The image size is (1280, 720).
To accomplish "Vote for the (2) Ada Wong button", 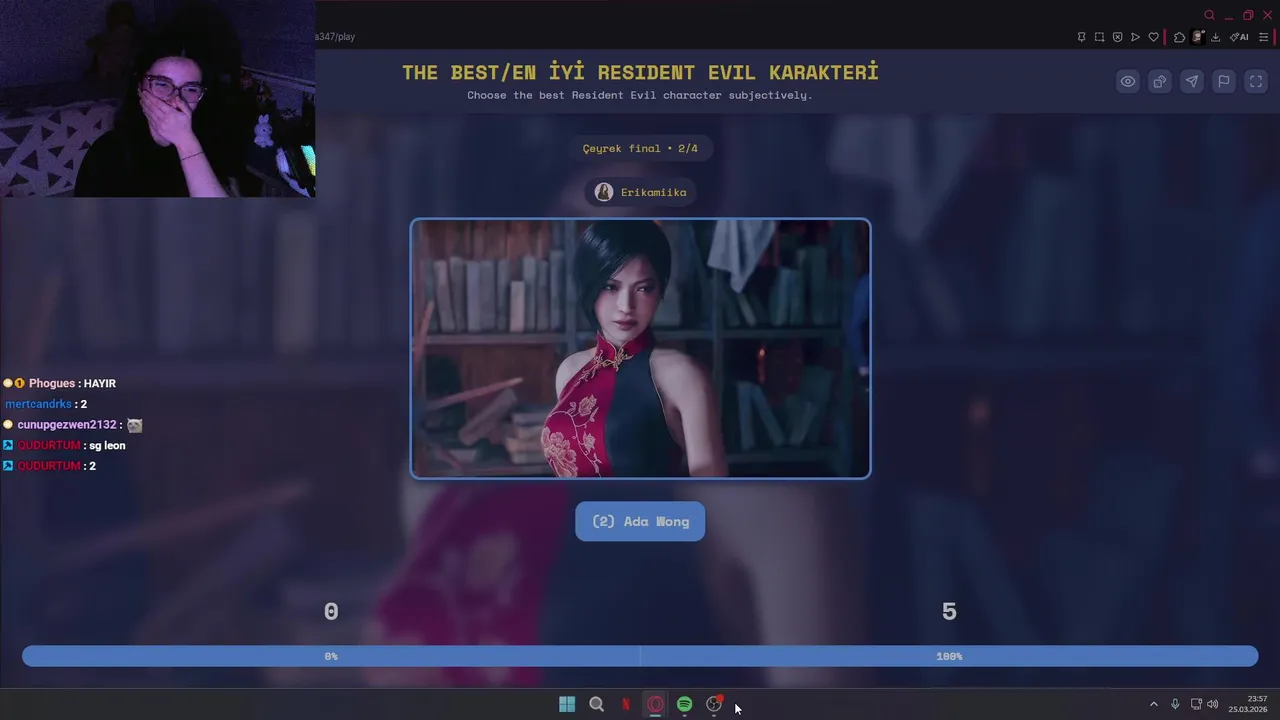I will pos(640,521).
